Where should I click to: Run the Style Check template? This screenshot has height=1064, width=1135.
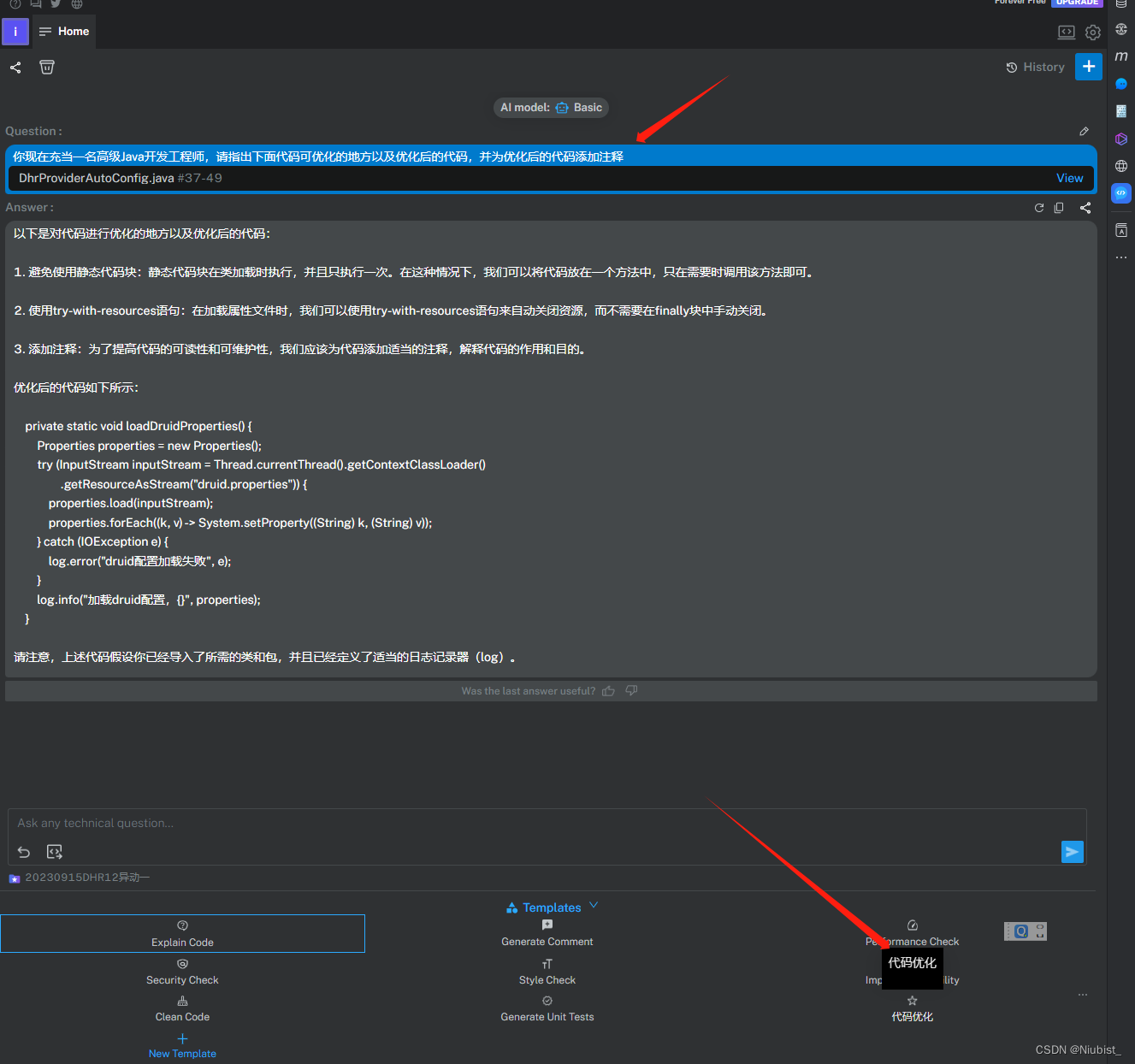click(547, 972)
